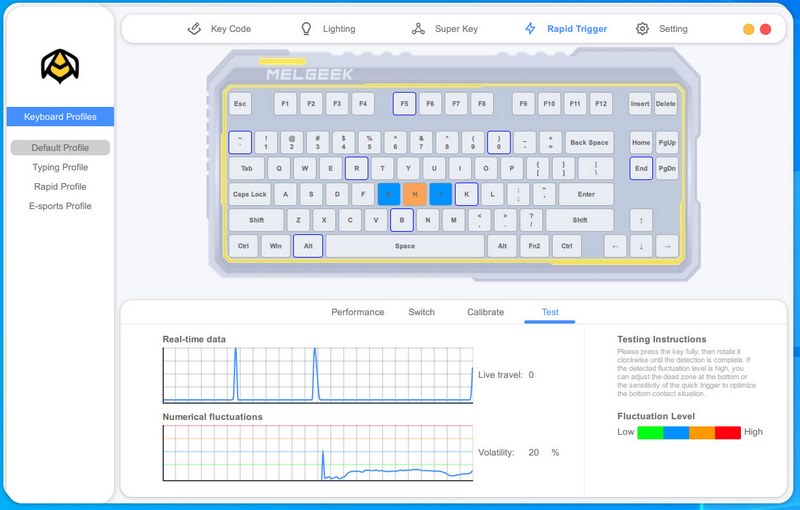
Task: Go to the Calibrate sub-tab
Action: pos(485,312)
